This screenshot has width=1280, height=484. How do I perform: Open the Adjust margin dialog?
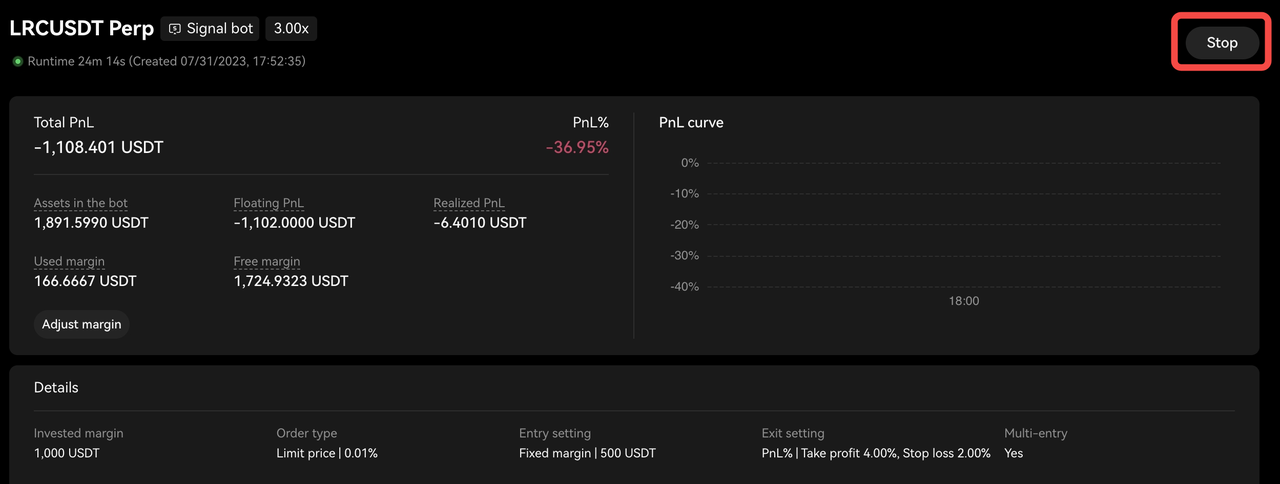coord(82,324)
